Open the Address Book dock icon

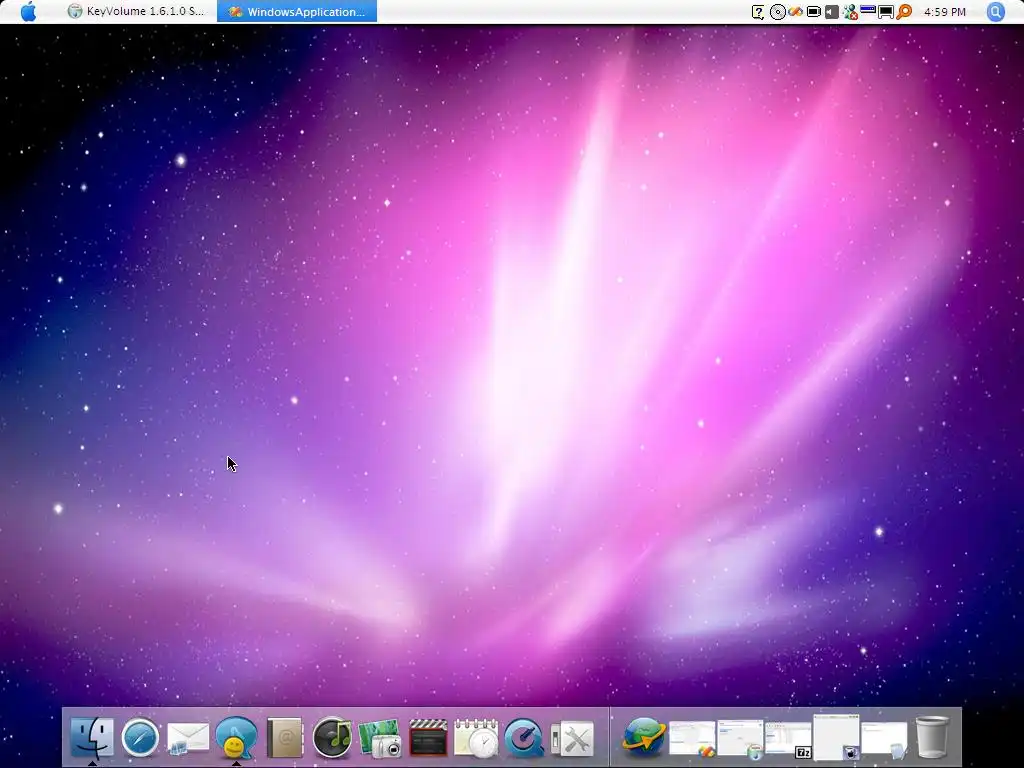point(285,738)
